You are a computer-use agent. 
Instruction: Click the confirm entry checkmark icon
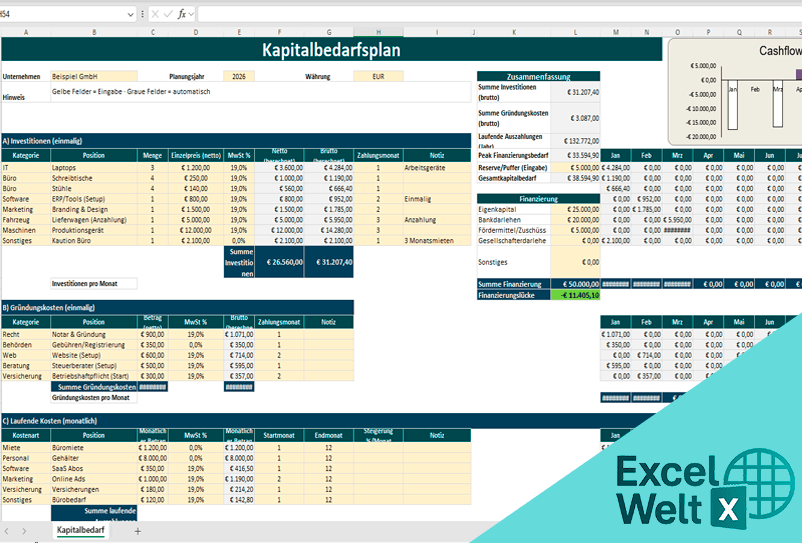pos(168,14)
